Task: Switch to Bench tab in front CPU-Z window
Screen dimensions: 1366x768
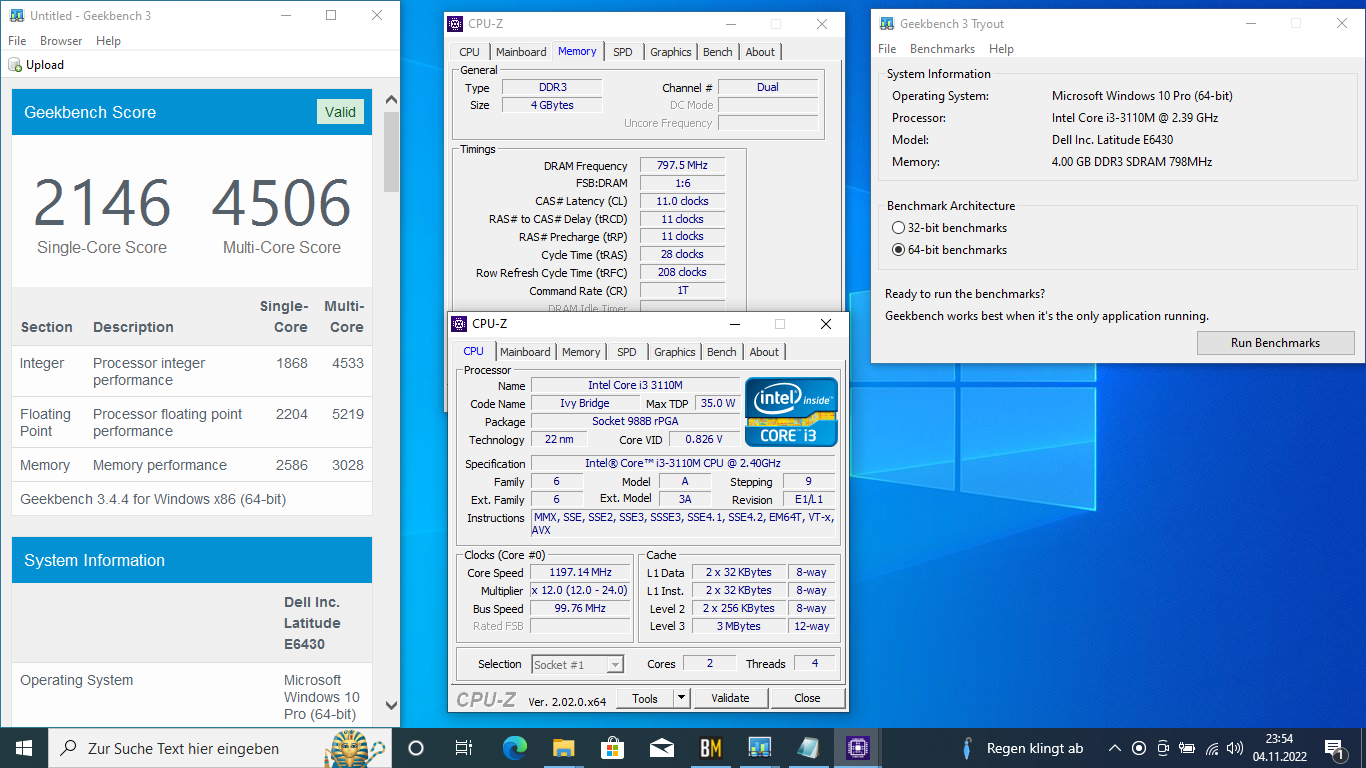Action: 722,352
